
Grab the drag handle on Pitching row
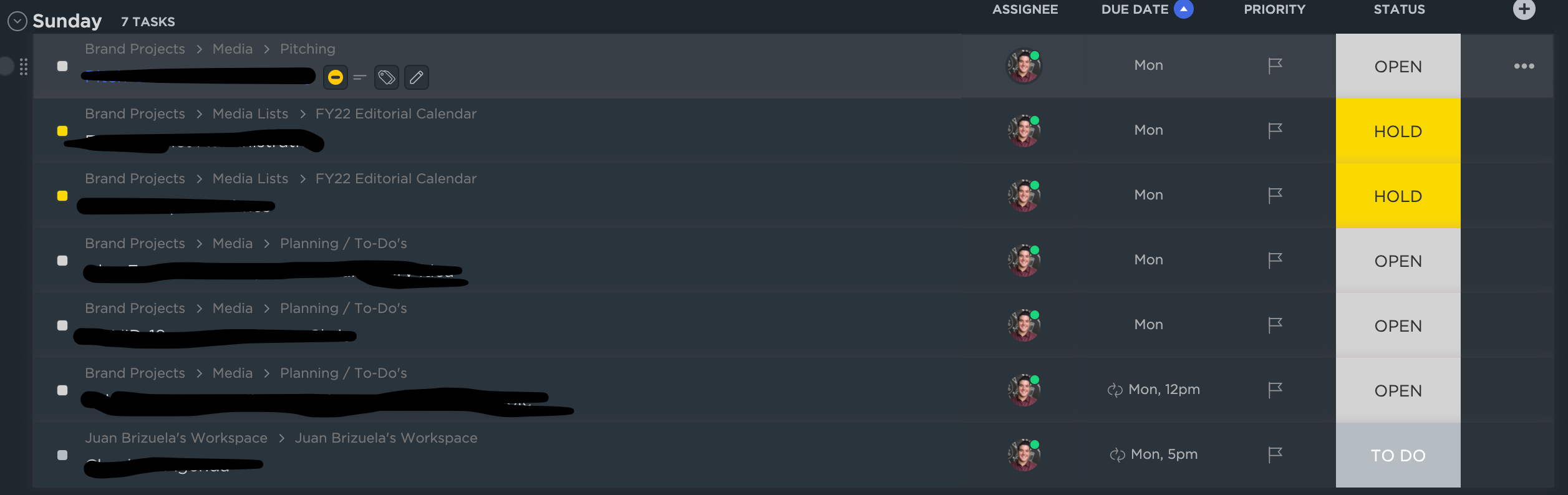tap(24, 66)
